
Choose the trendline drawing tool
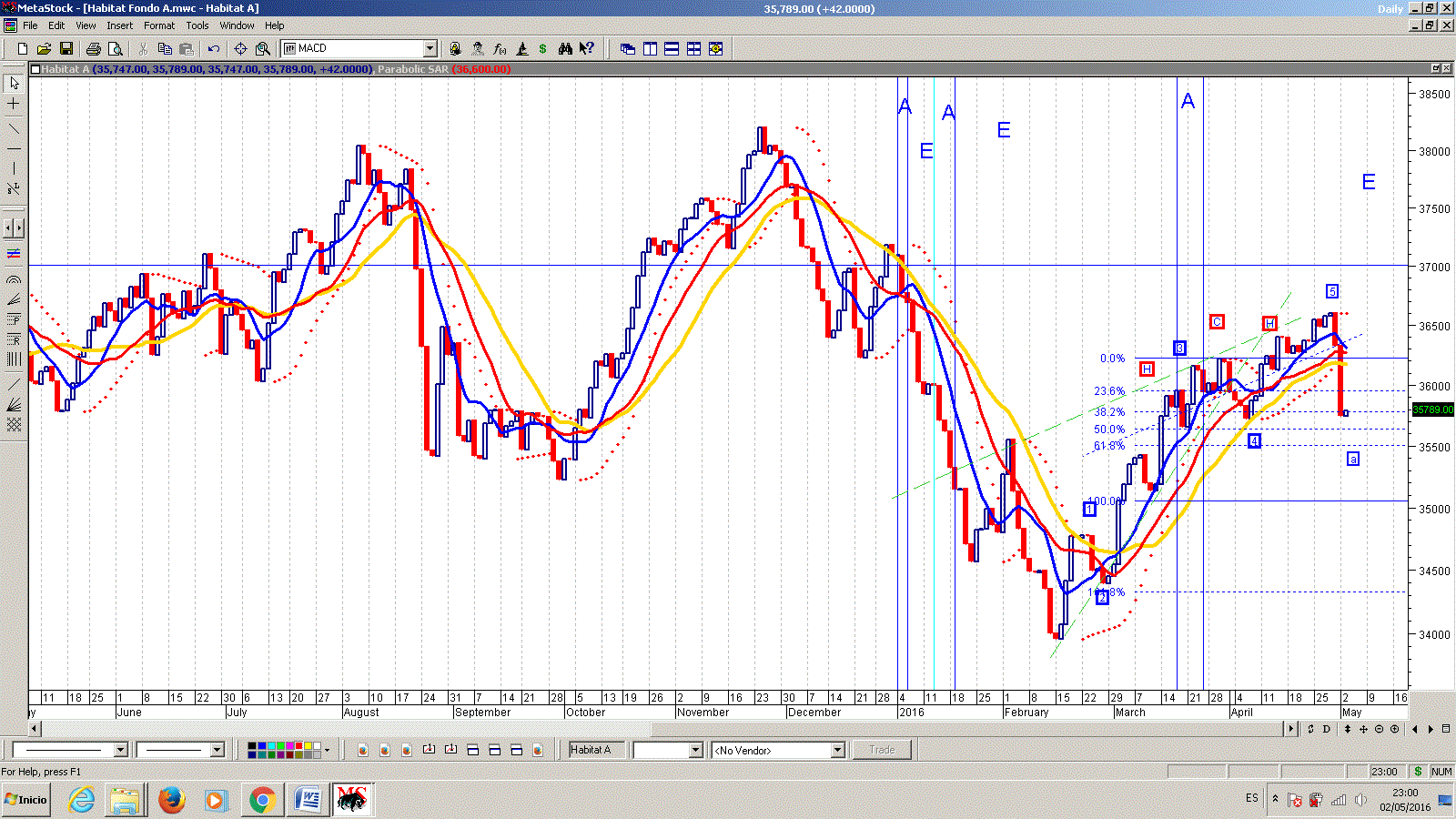[14, 128]
